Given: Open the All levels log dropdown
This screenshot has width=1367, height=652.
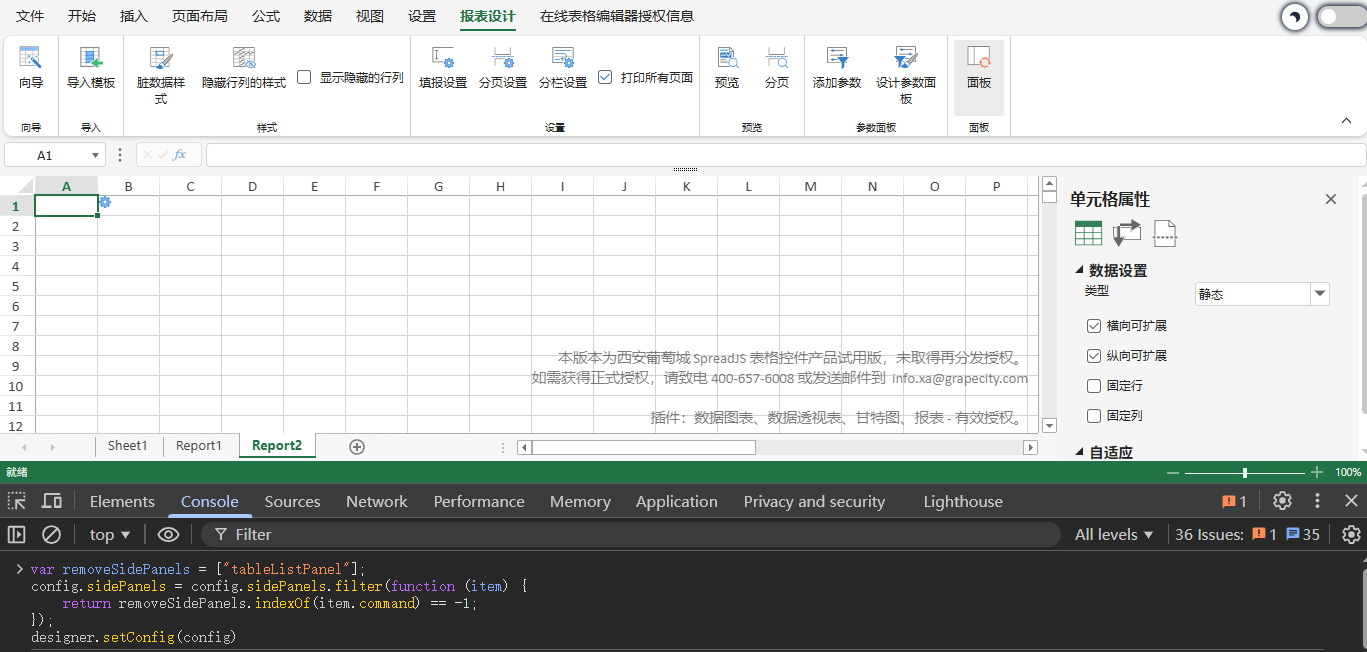Looking at the screenshot, I should [1114, 535].
